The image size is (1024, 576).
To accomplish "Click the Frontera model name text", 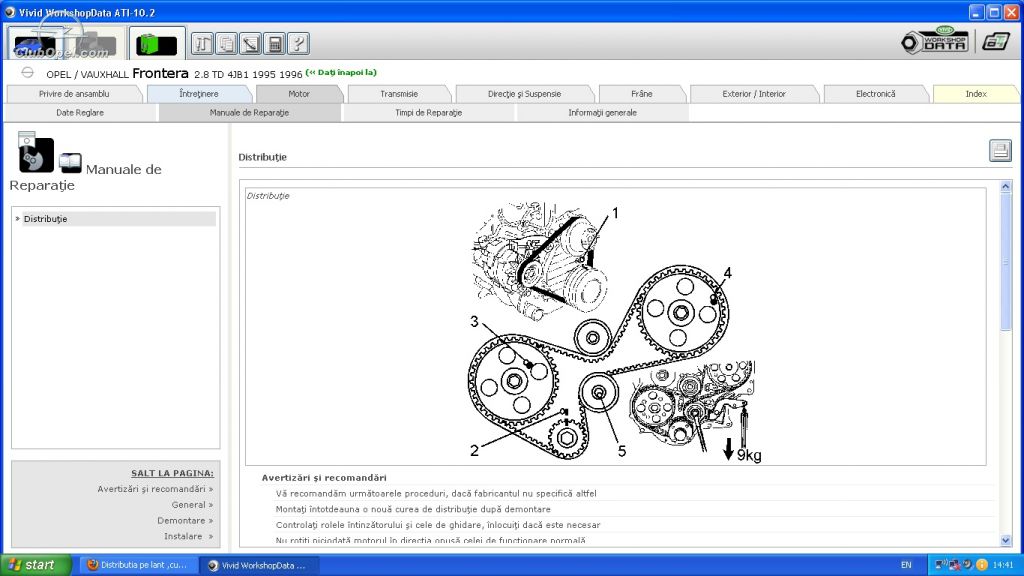I will (x=160, y=73).
